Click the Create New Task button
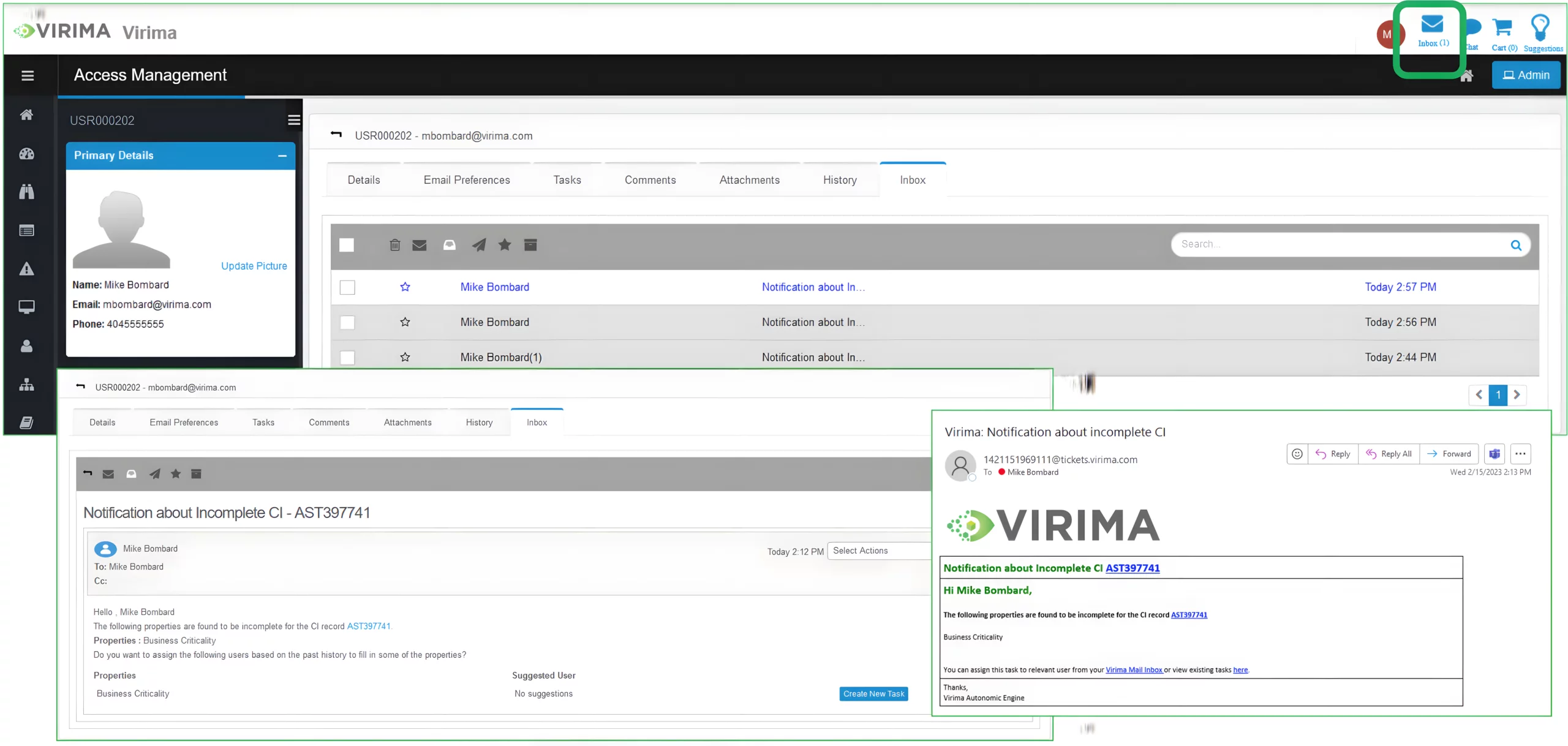1568x746 pixels. point(873,693)
